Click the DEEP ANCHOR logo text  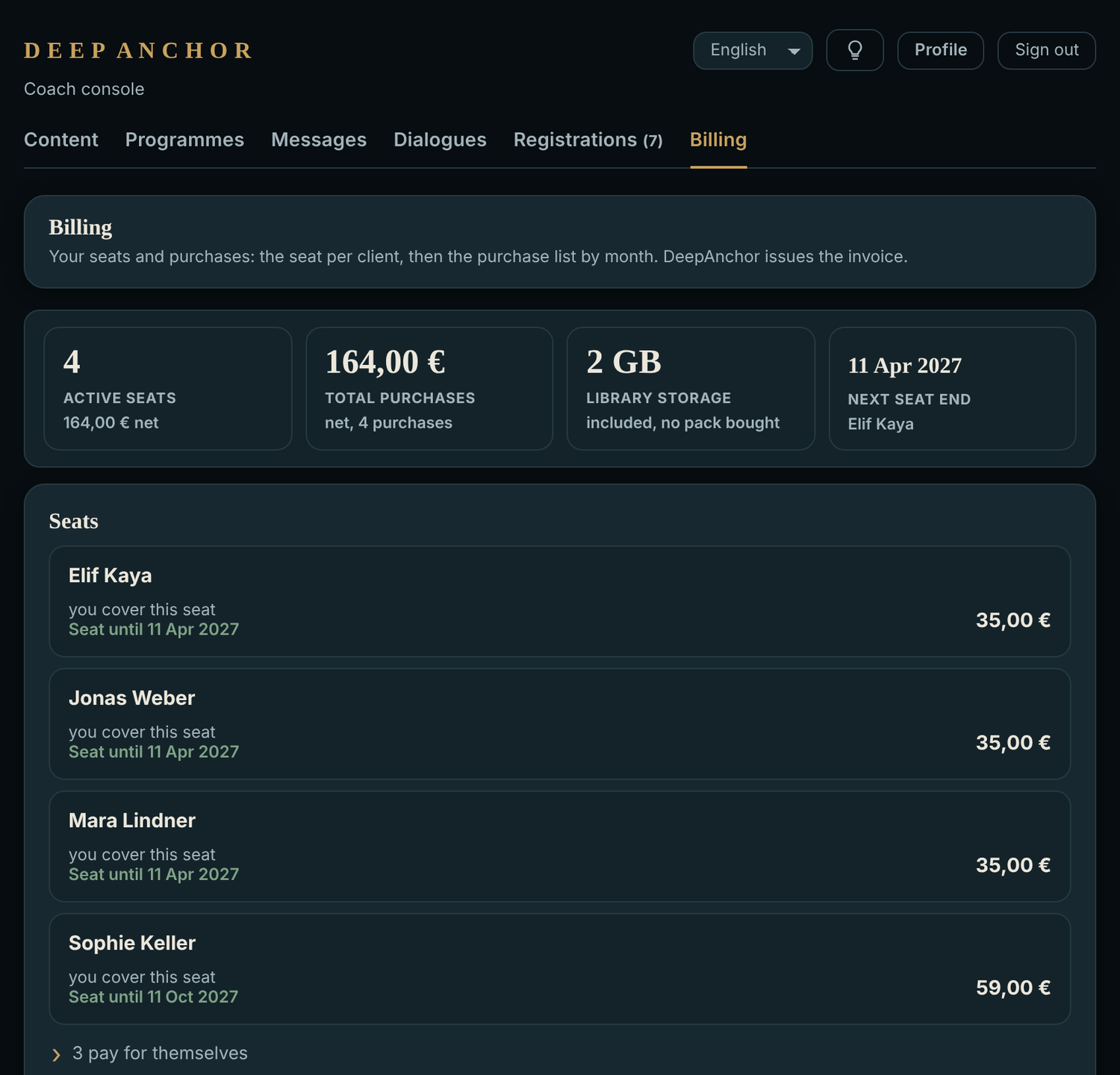(138, 50)
